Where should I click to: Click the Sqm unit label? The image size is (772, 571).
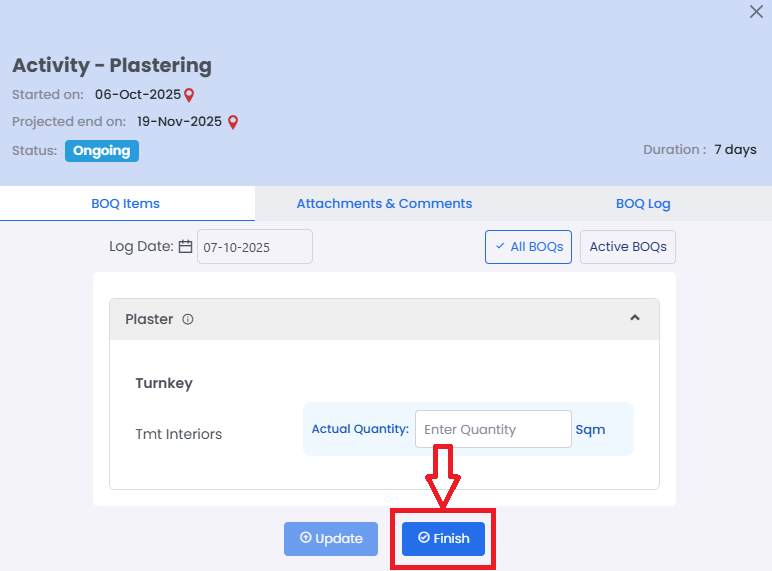[x=590, y=430]
